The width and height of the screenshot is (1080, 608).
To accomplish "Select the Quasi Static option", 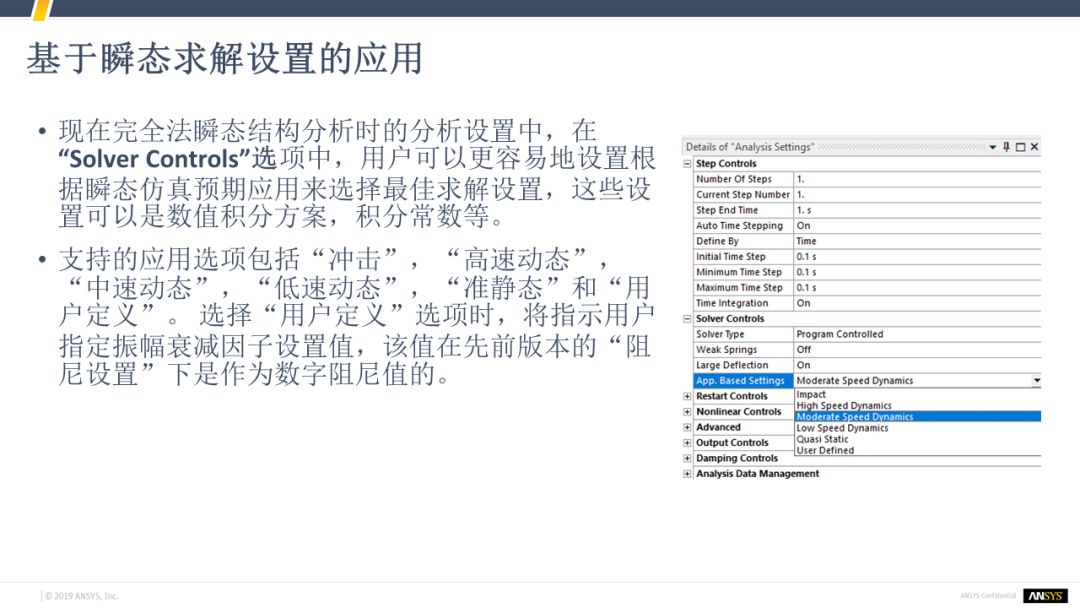I will pyautogui.click(x=822, y=439).
